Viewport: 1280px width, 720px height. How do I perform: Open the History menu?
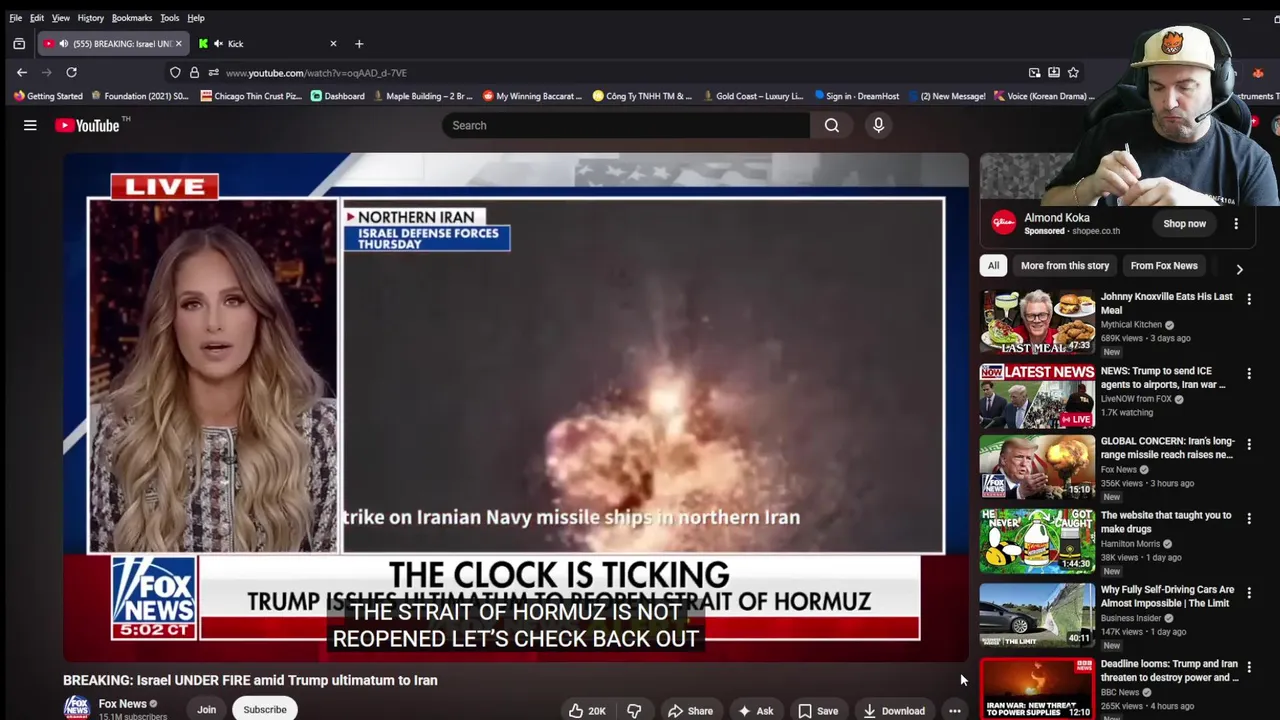91,18
